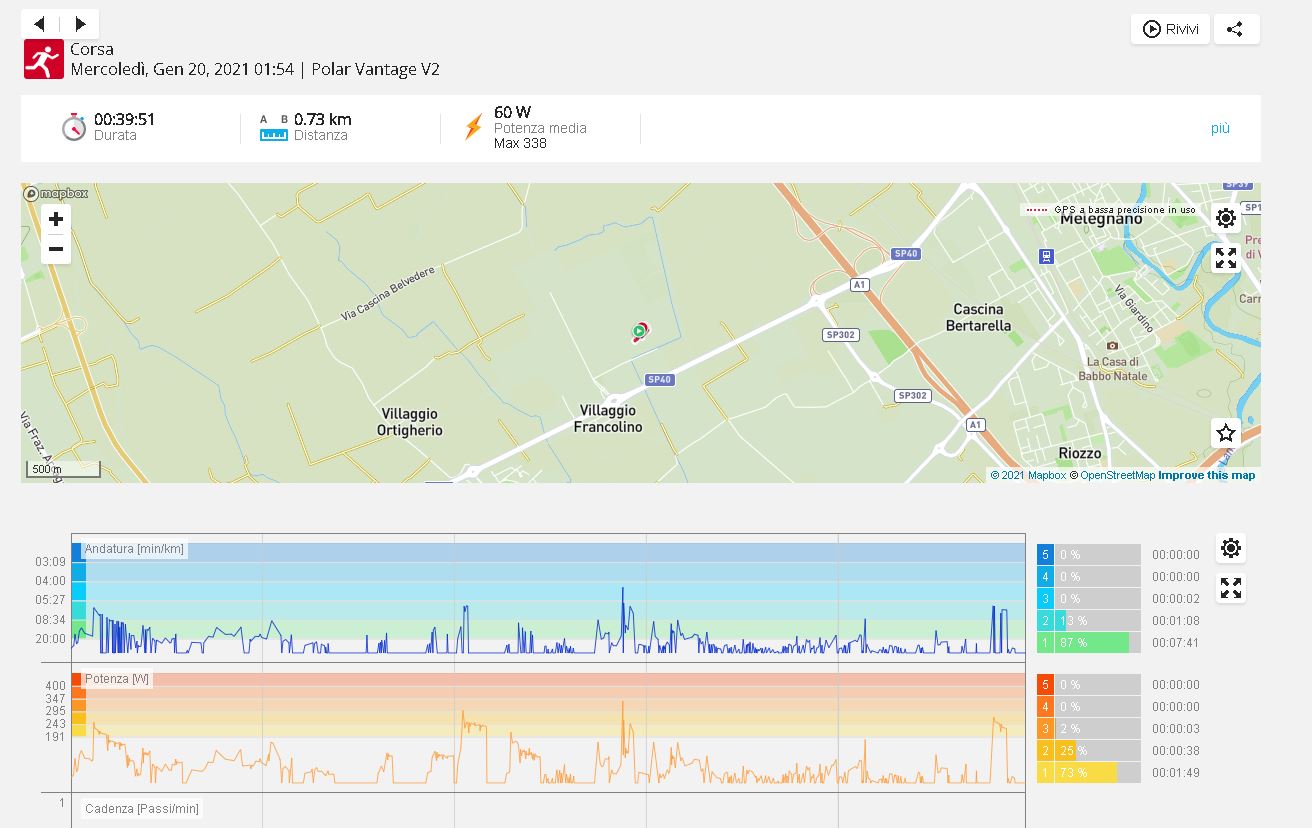This screenshot has width=1312, height=828.
Task: Click the star favorite icon on map
Action: pos(1226,433)
